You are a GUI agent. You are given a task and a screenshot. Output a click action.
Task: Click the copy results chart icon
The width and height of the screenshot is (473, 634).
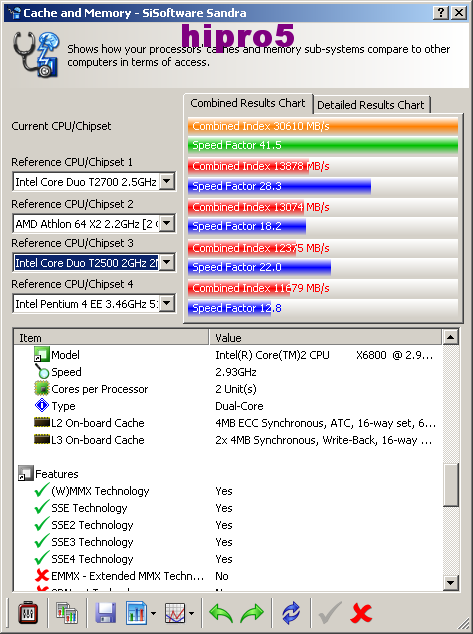pos(67,613)
